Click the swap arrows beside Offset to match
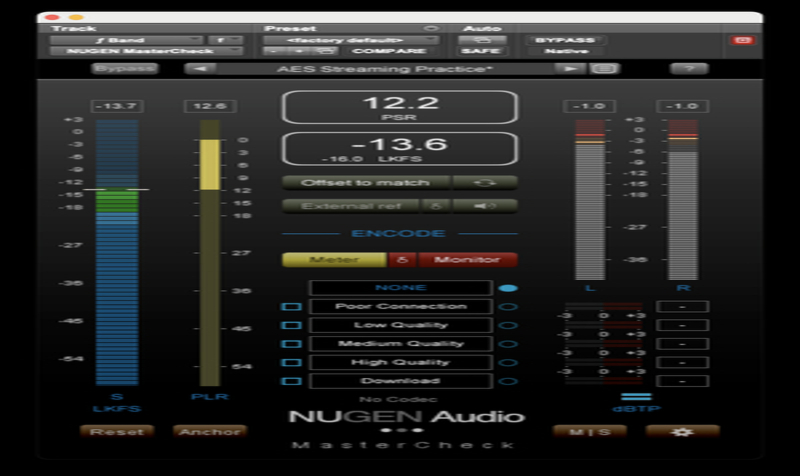The width and height of the screenshot is (800, 476). point(485,183)
